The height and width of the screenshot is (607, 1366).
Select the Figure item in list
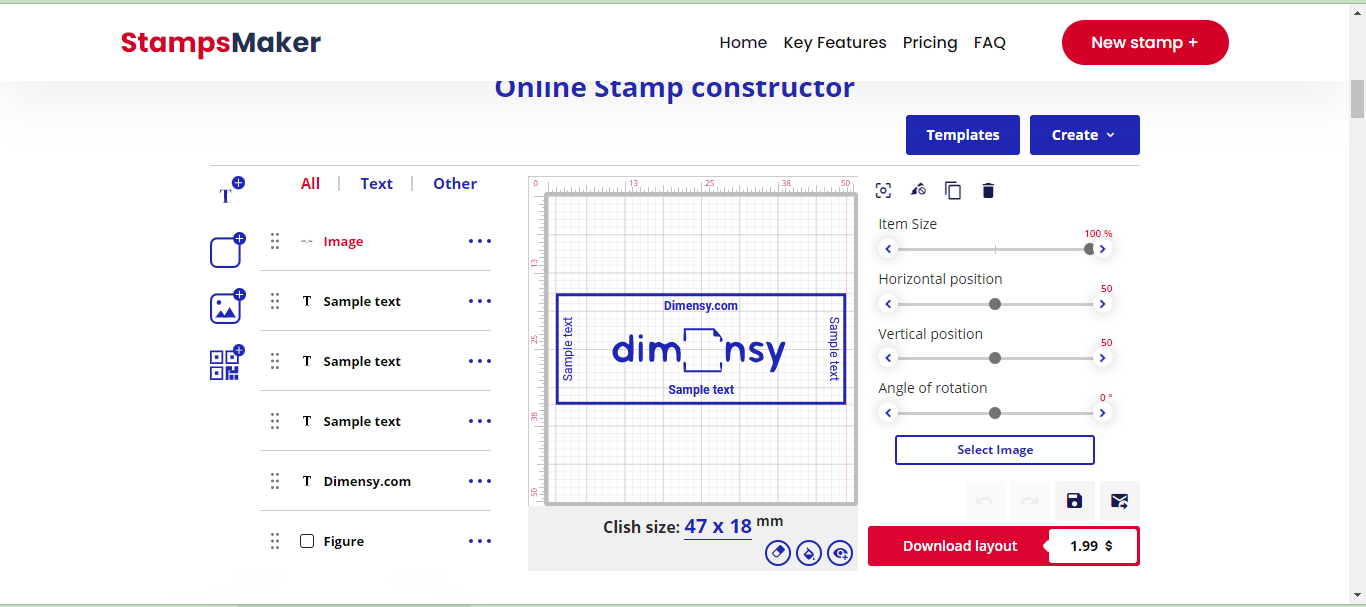[344, 541]
